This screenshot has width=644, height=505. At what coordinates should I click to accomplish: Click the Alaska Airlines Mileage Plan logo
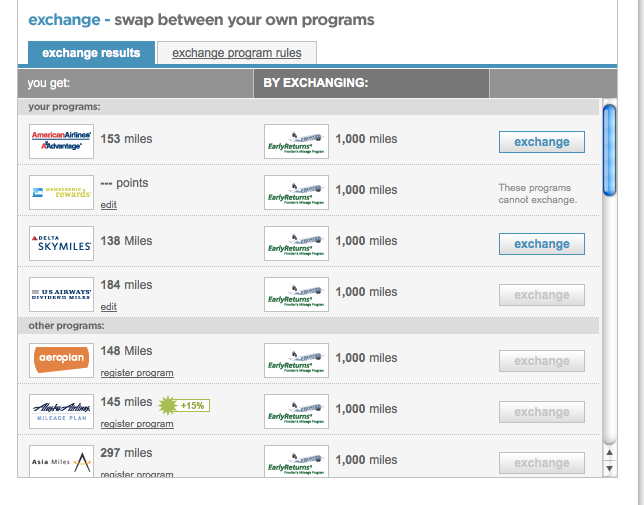point(61,411)
